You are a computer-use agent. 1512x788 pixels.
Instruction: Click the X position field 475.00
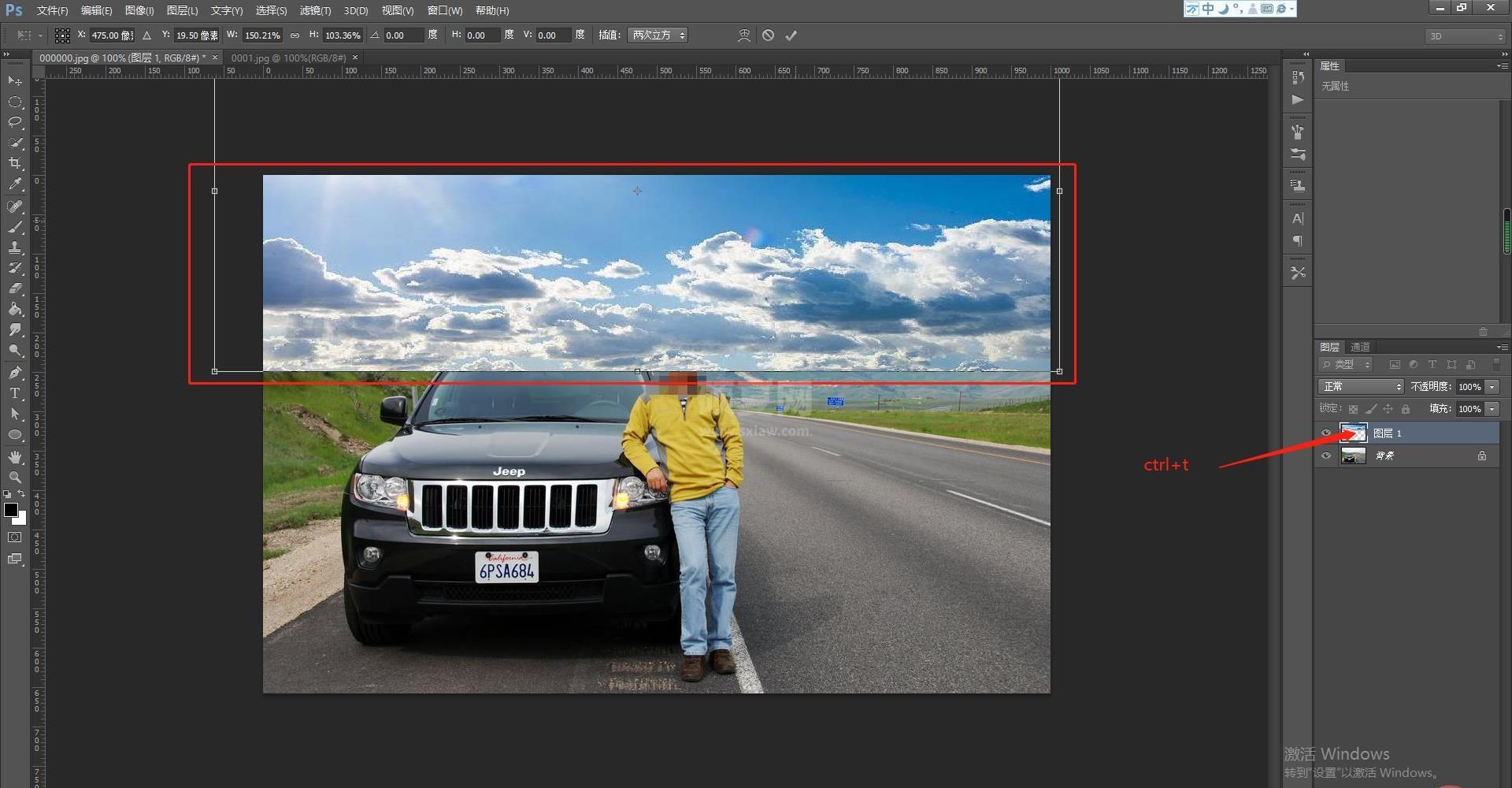coord(111,35)
